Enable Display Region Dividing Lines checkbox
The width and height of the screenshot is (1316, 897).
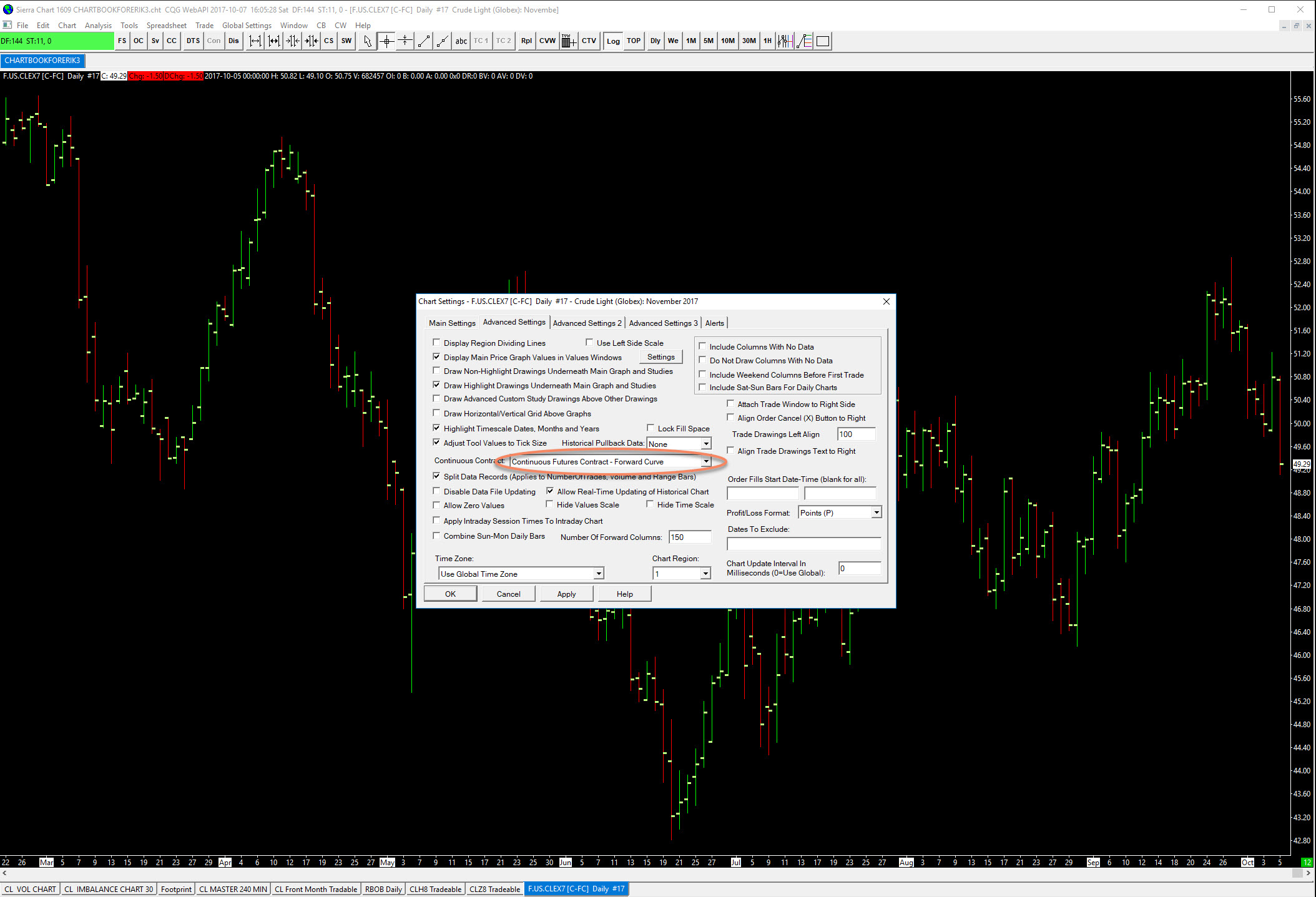437,343
